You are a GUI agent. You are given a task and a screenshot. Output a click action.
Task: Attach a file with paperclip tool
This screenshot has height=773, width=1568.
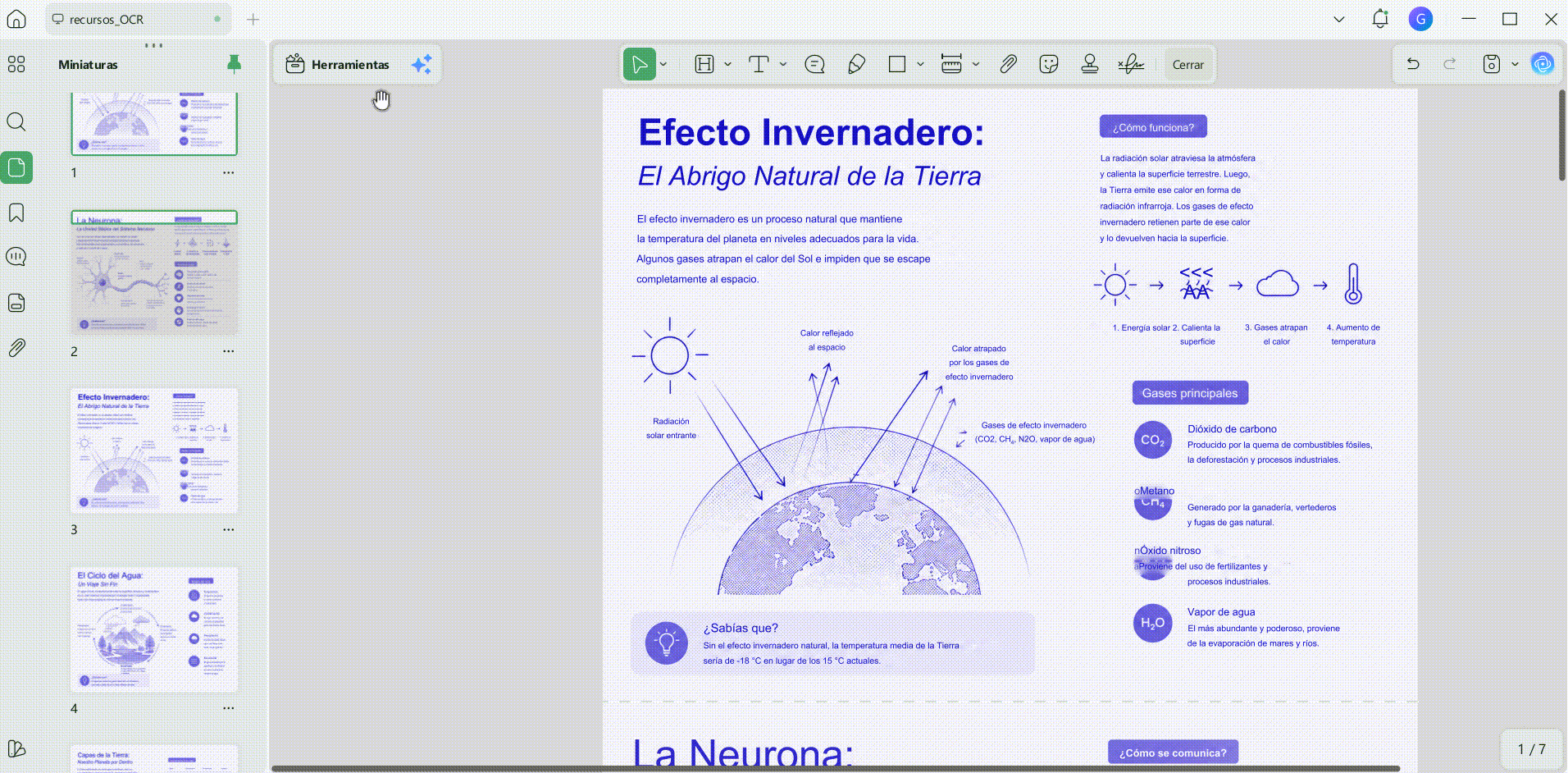pos(1008,64)
